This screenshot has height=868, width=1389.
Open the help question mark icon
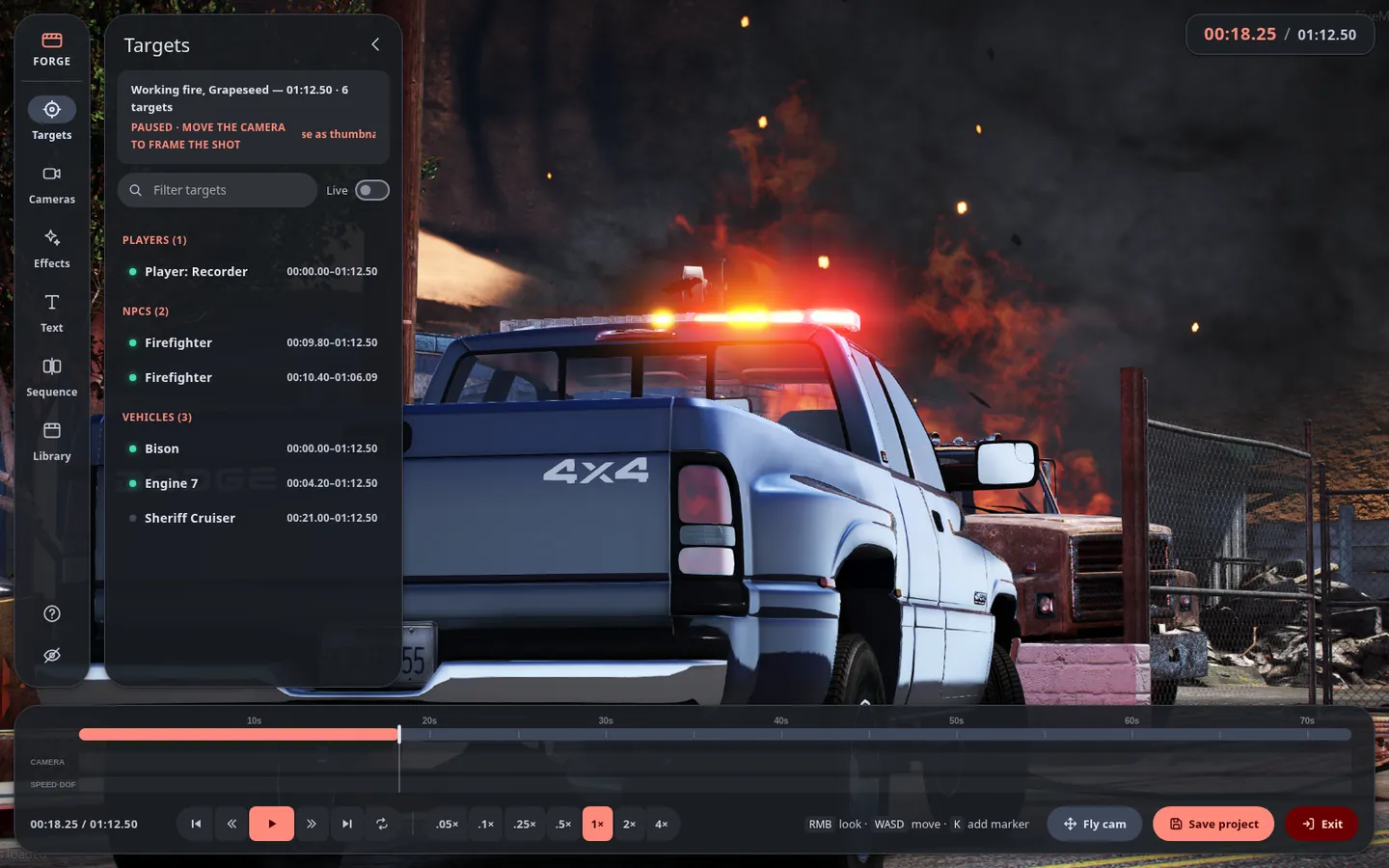coord(52,613)
